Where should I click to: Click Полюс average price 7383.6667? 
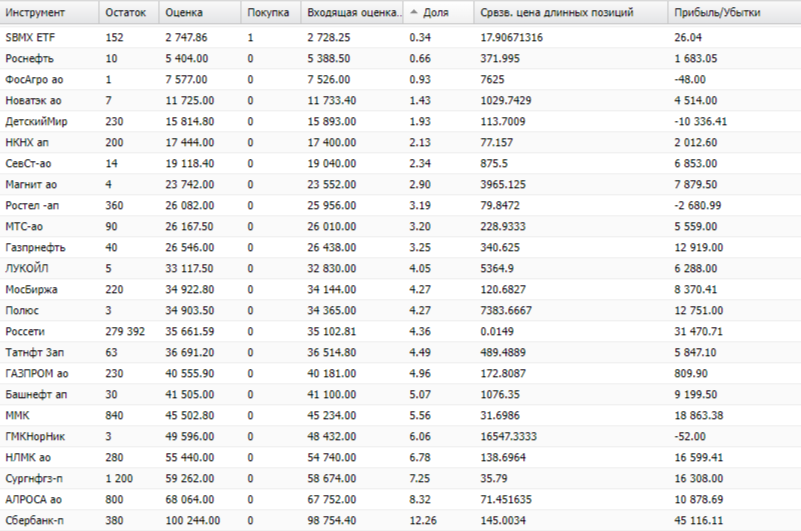[506, 310]
